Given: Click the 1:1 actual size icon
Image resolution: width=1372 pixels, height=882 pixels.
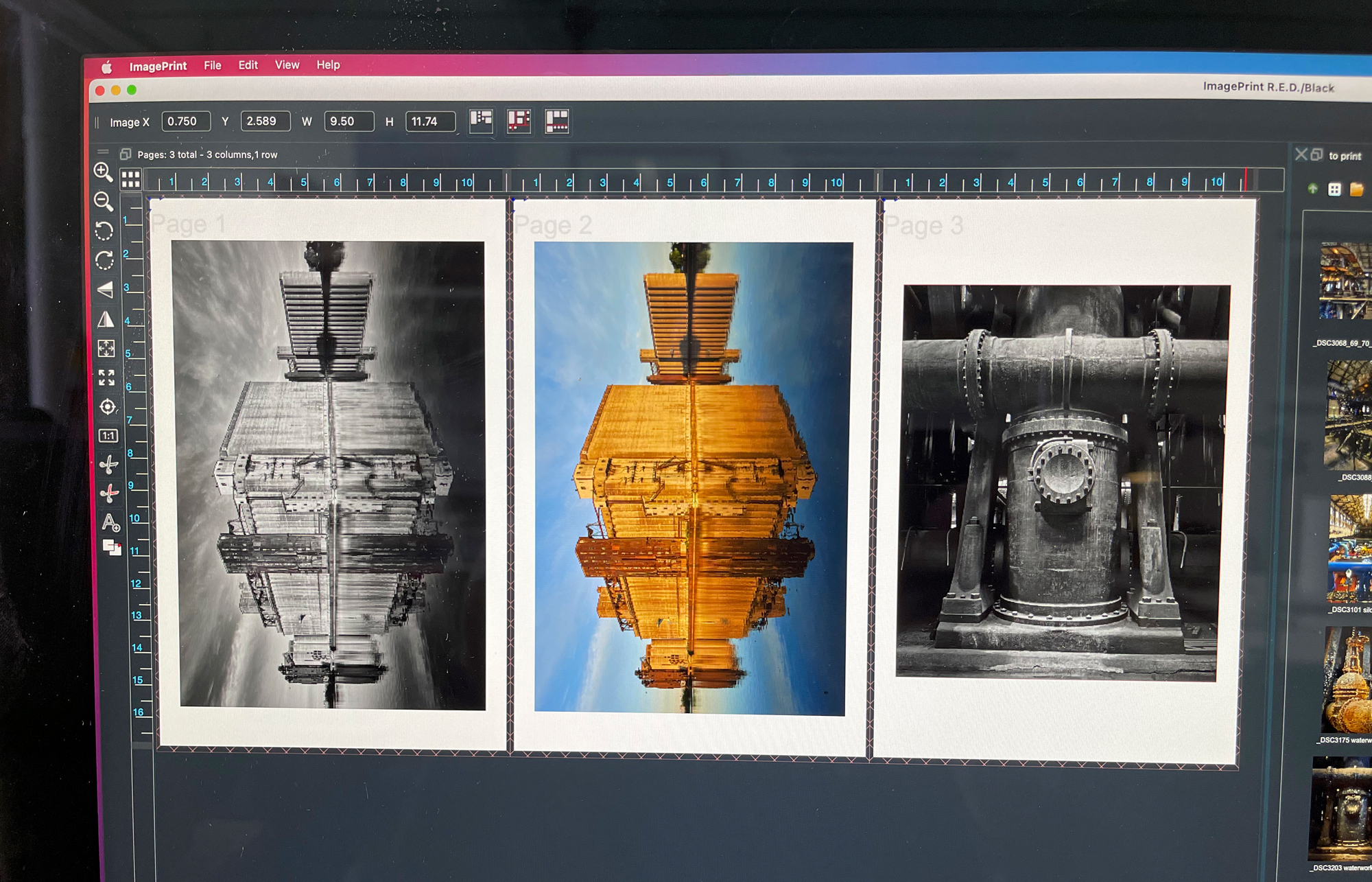Looking at the screenshot, I should tap(108, 436).
